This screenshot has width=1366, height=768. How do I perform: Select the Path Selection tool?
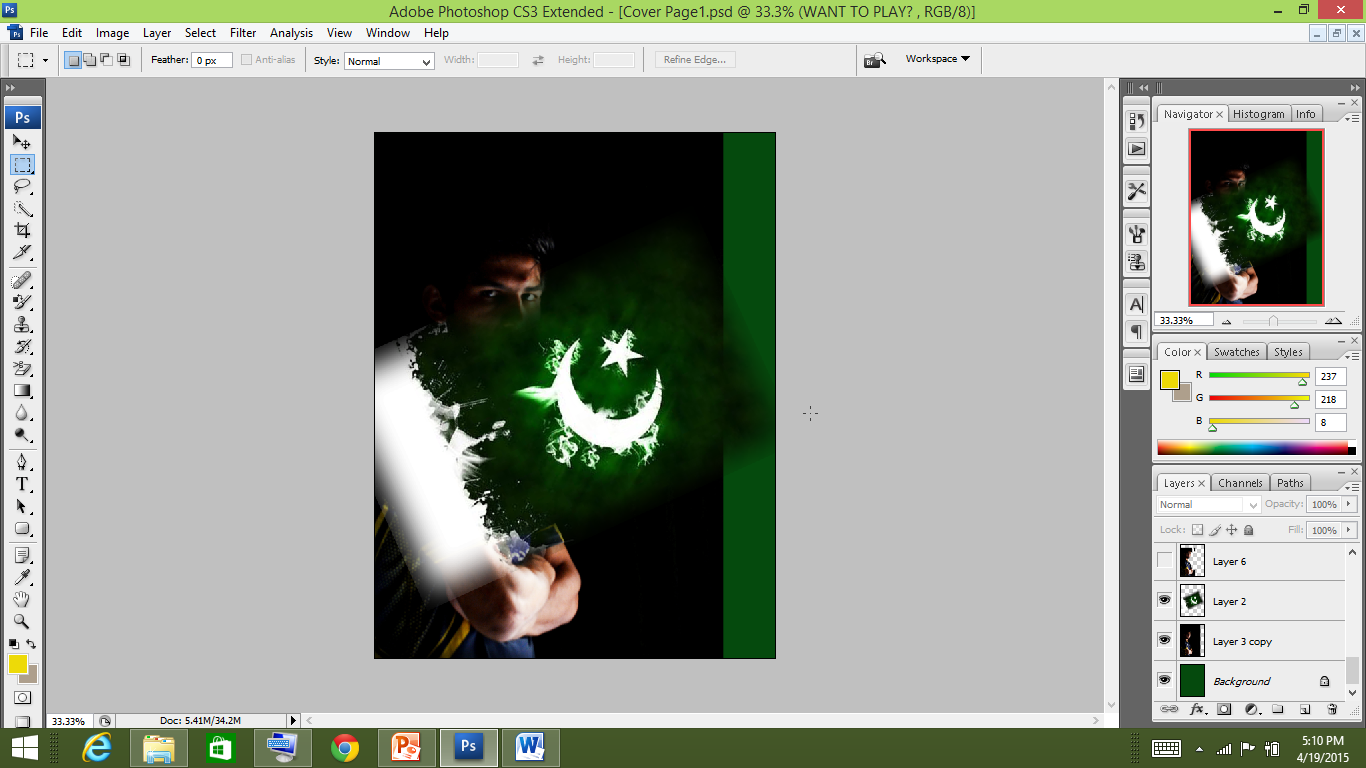[x=22, y=506]
